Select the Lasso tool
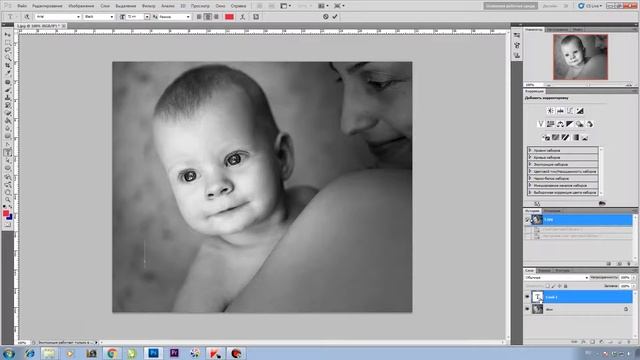 (8, 50)
